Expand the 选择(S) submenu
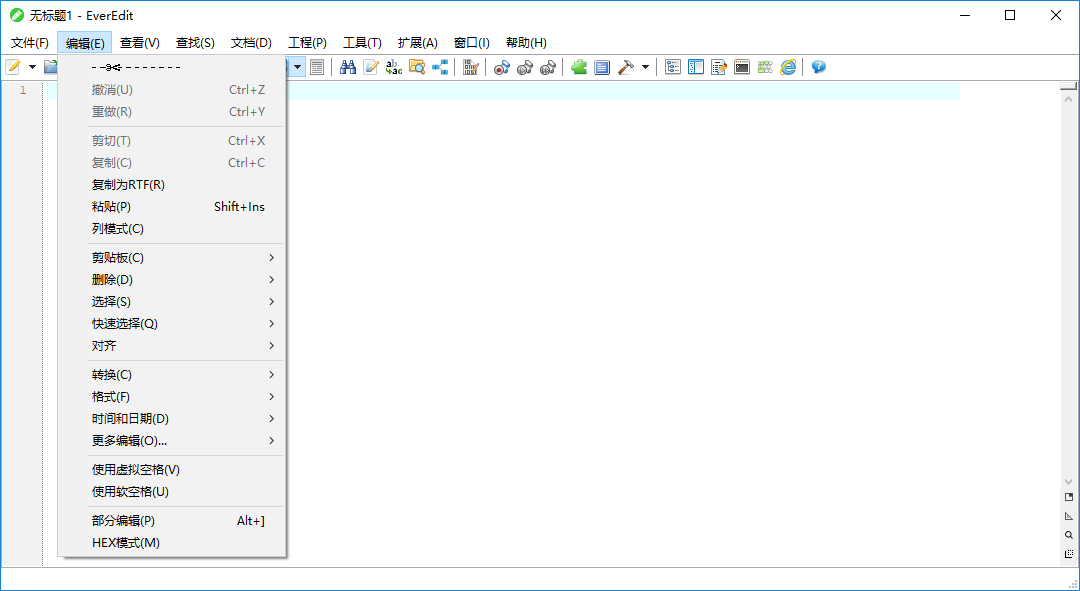 [x=172, y=302]
